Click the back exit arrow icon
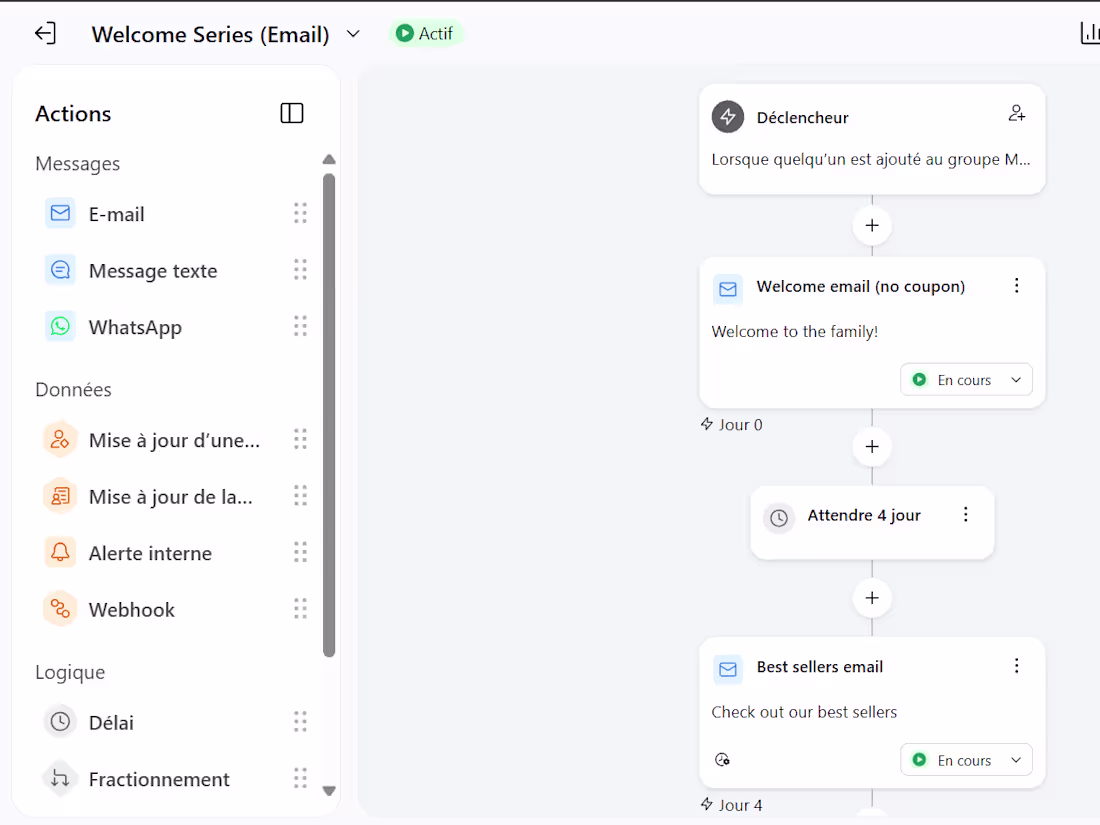This screenshot has height=825, width=1100. coord(46,34)
